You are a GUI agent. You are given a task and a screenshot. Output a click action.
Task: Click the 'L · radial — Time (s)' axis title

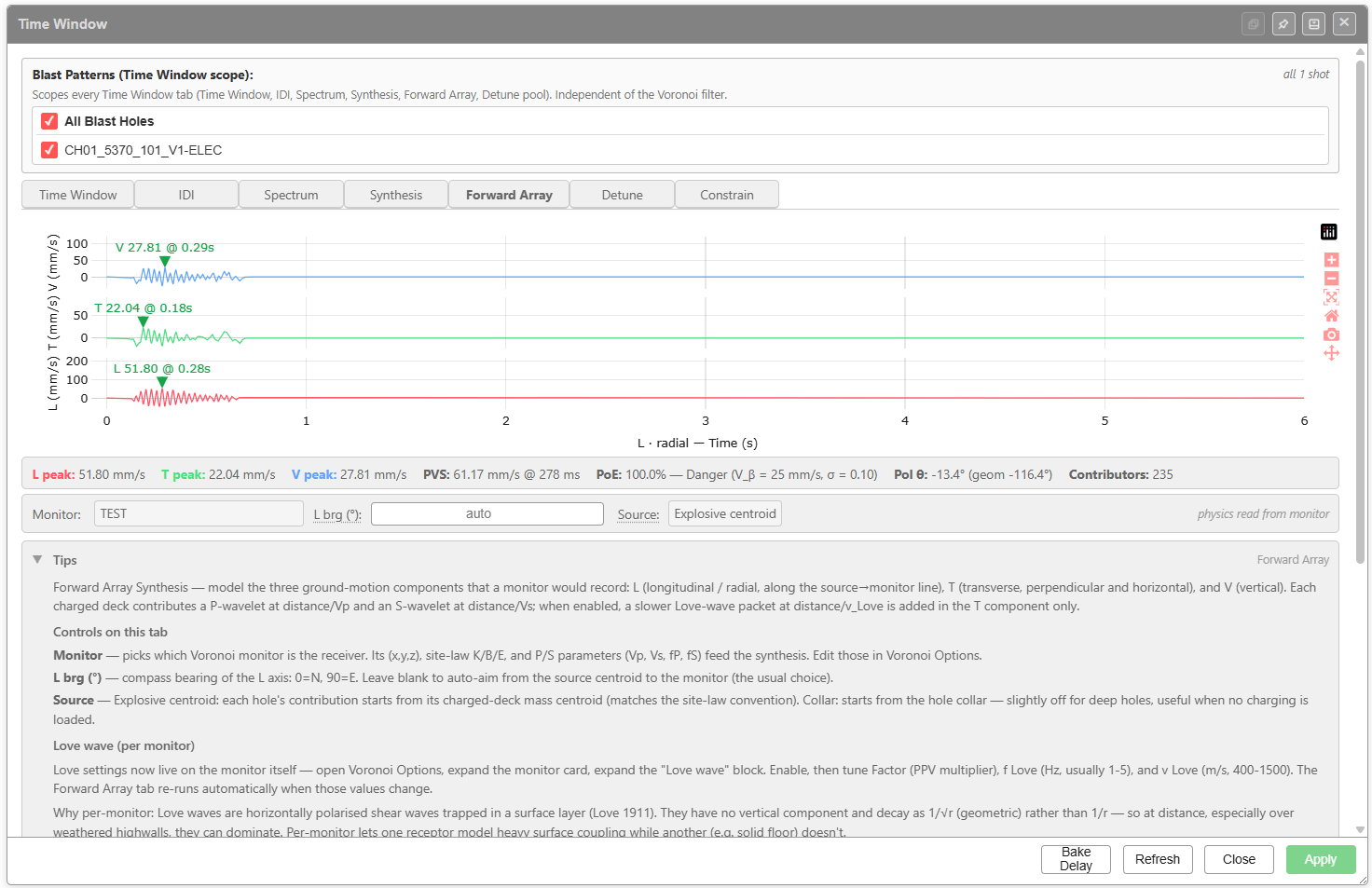(x=697, y=443)
